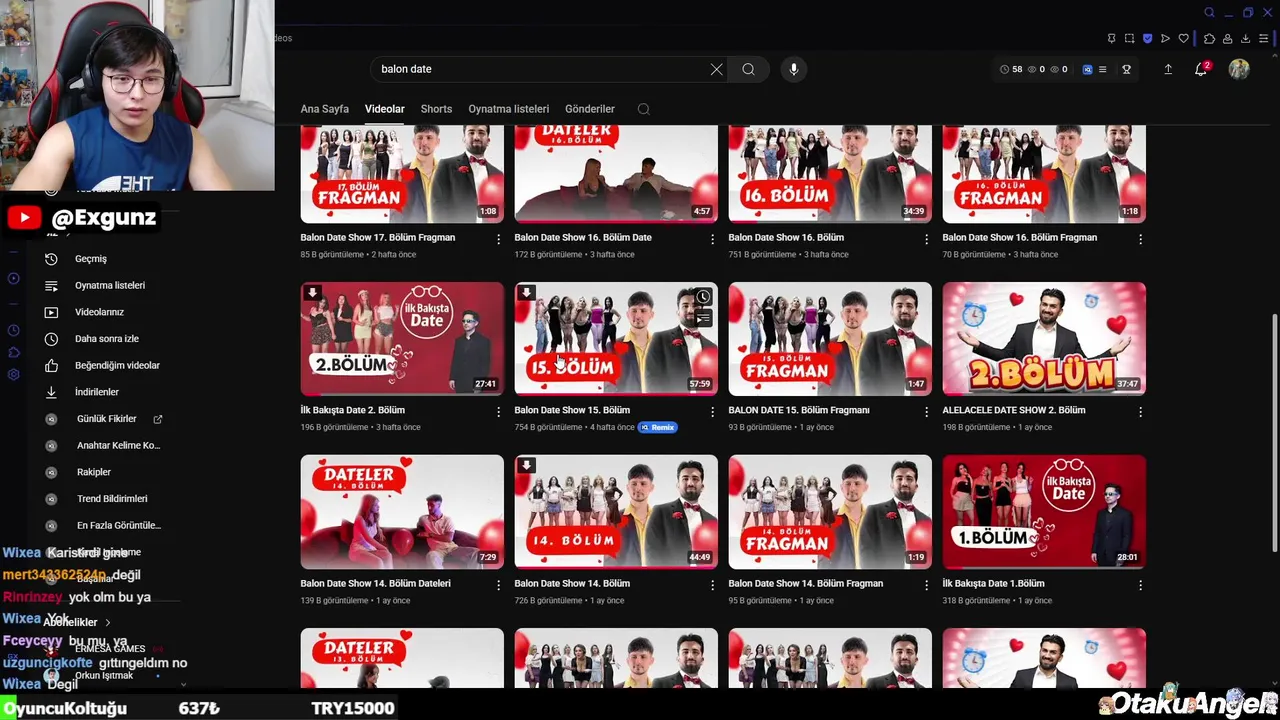
Task: Open options for Balon Date Show 15. Bölüm
Action: tap(712, 411)
